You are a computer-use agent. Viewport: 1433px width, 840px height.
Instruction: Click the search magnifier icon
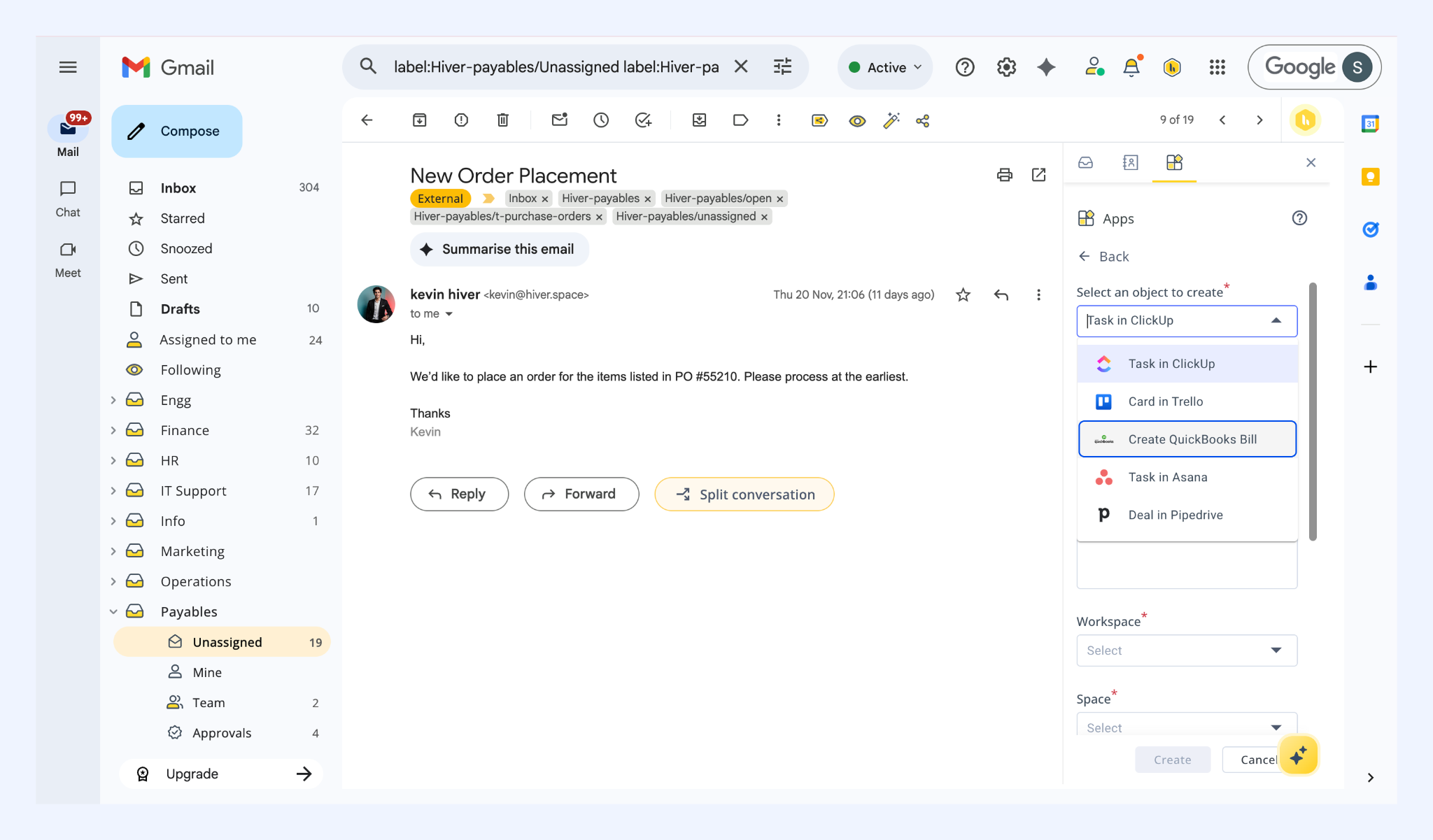click(x=368, y=66)
